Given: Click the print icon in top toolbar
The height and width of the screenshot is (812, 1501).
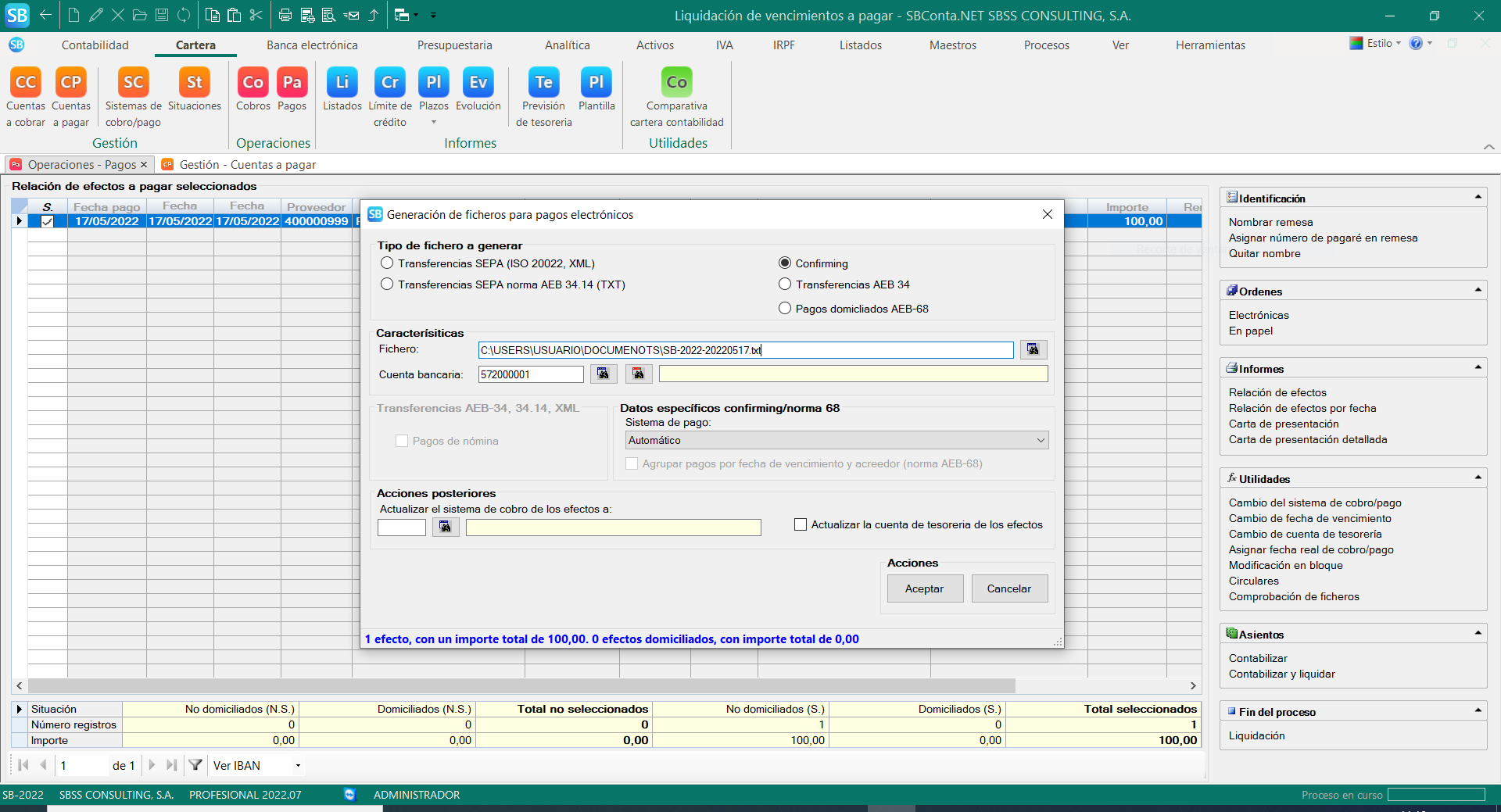Looking at the screenshot, I should click(285, 15).
